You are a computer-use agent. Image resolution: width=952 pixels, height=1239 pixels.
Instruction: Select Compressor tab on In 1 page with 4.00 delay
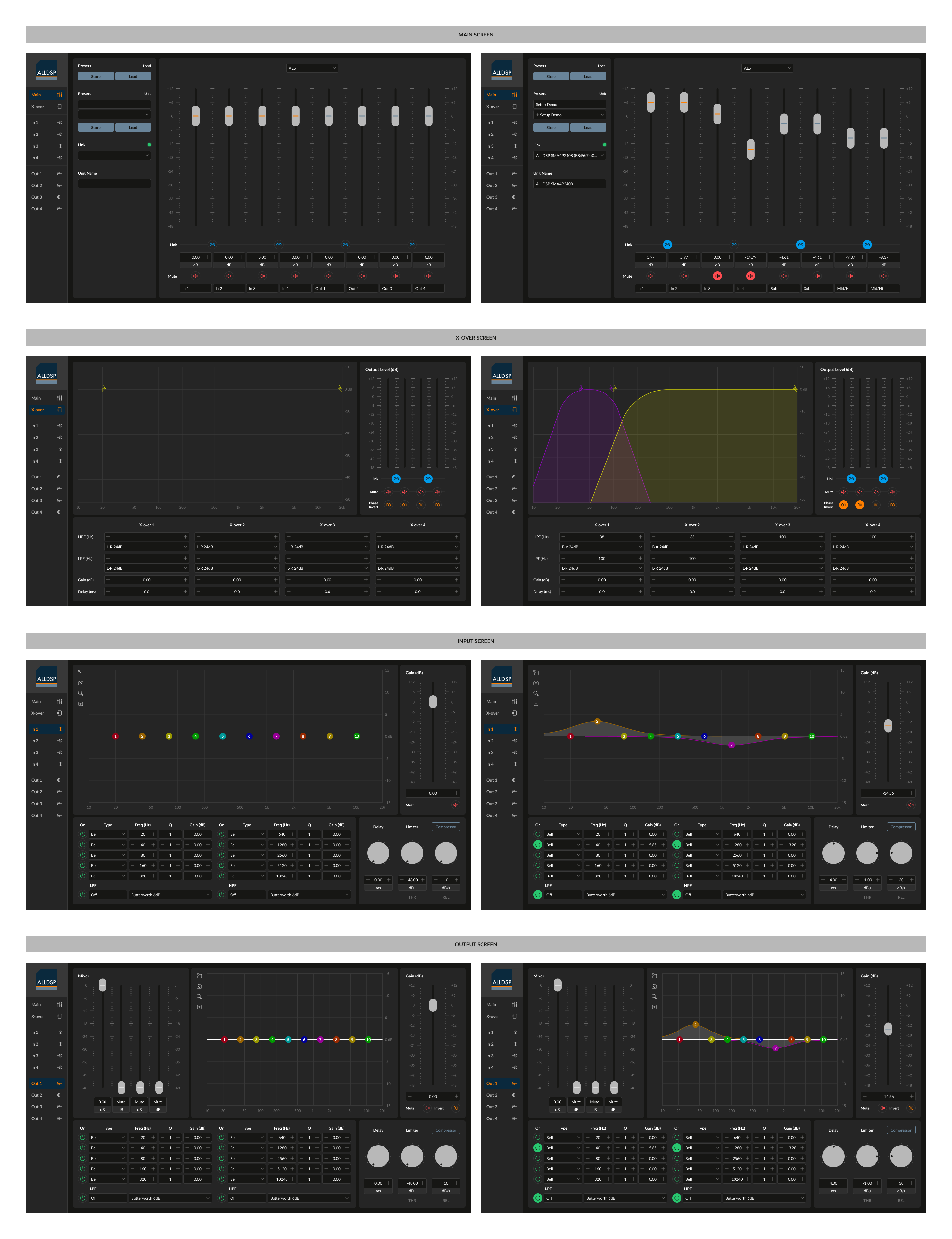(901, 827)
